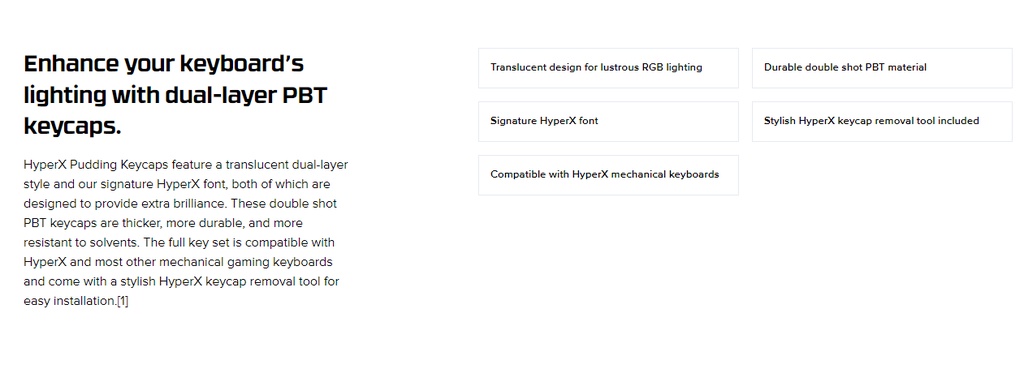
Task: Click Compatible with HyperX mechanical keyboards box
Action: 608,175
